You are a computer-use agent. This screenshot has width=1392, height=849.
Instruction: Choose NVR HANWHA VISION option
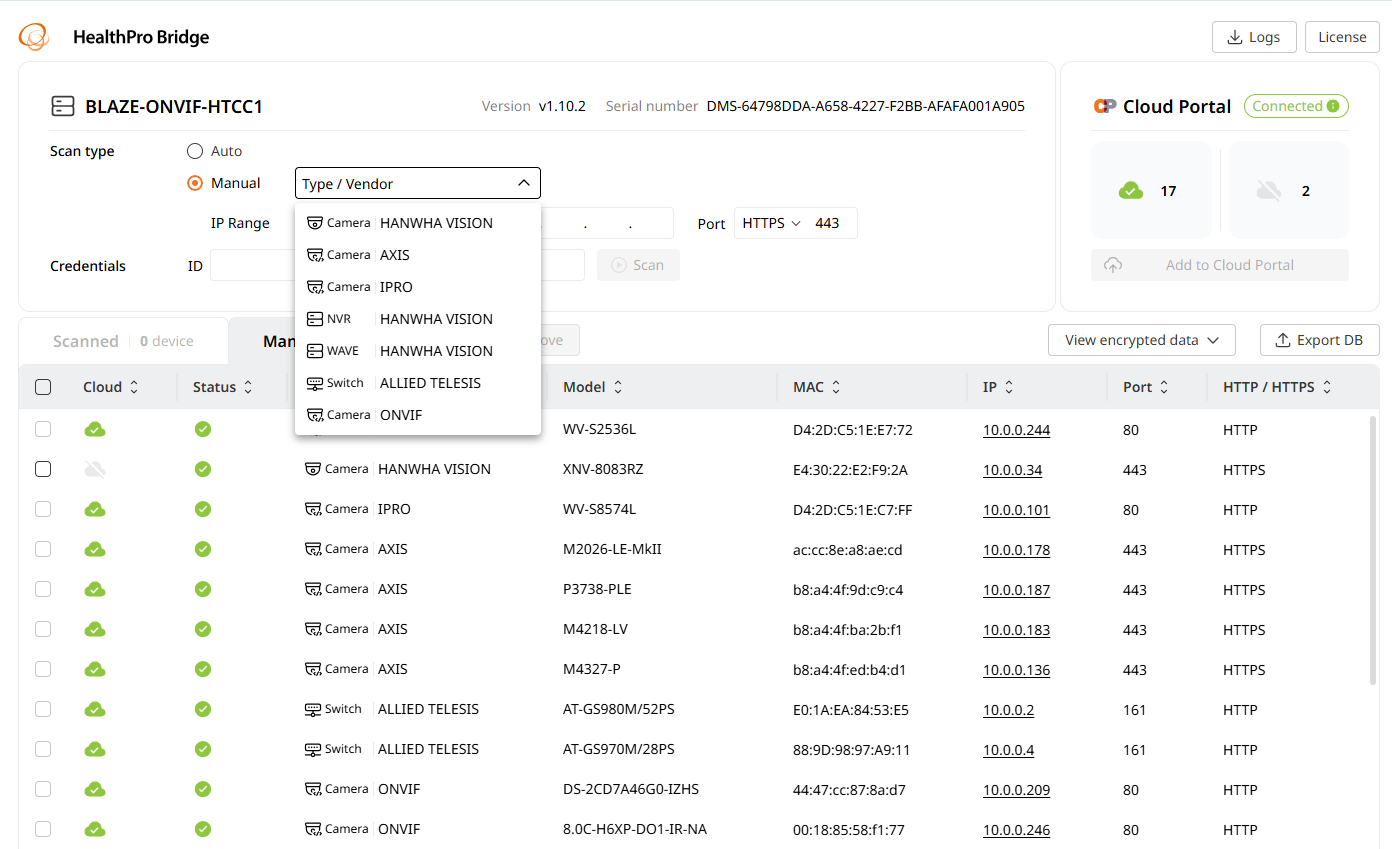point(418,319)
